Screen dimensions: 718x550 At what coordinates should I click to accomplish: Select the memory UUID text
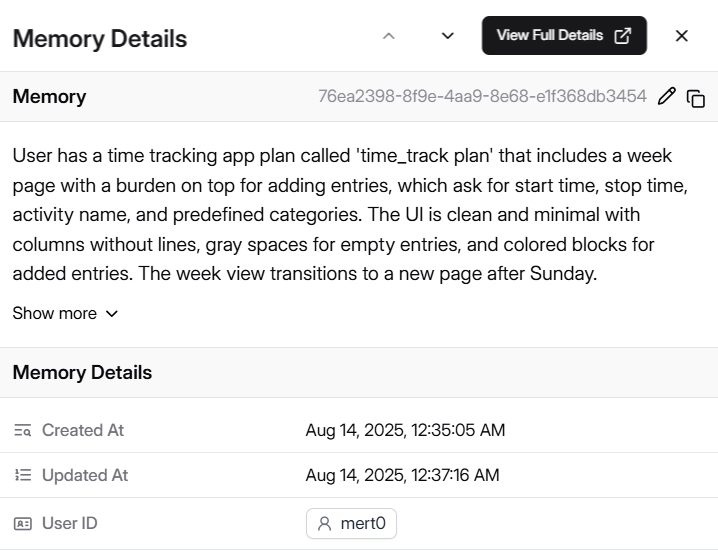pos(482,96)
